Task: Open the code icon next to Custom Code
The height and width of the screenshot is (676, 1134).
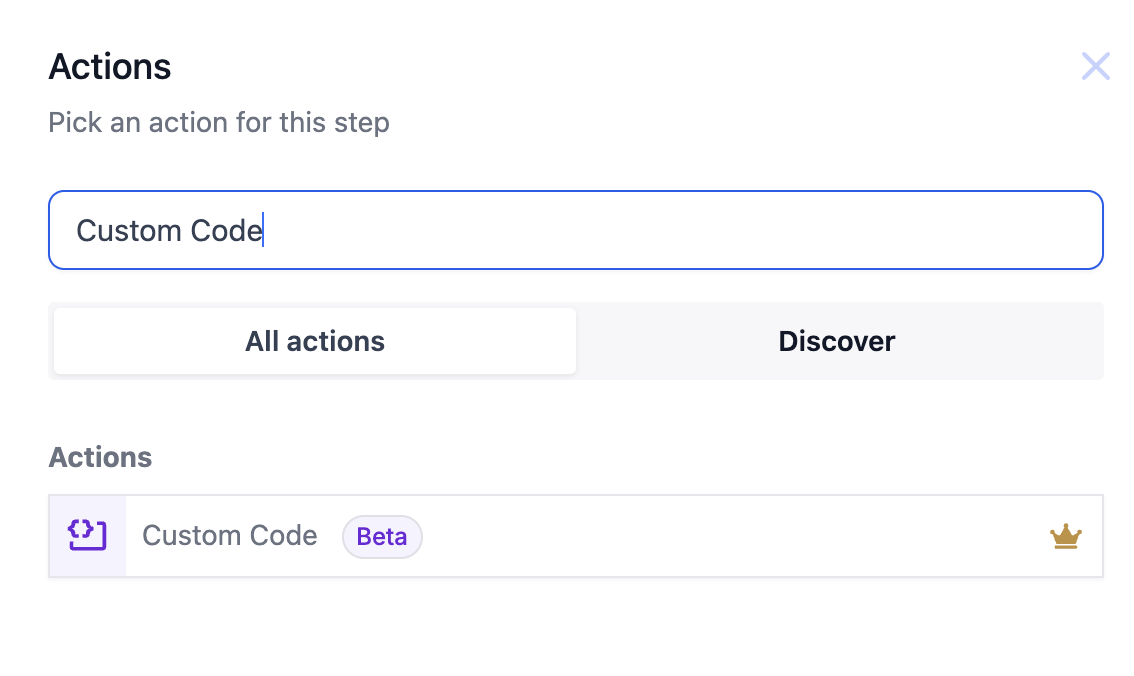Action: coord(87,536)
